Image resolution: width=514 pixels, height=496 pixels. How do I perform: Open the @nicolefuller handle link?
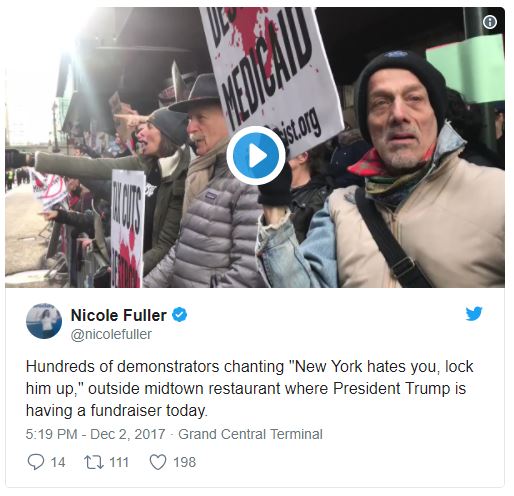pos(111,334)
